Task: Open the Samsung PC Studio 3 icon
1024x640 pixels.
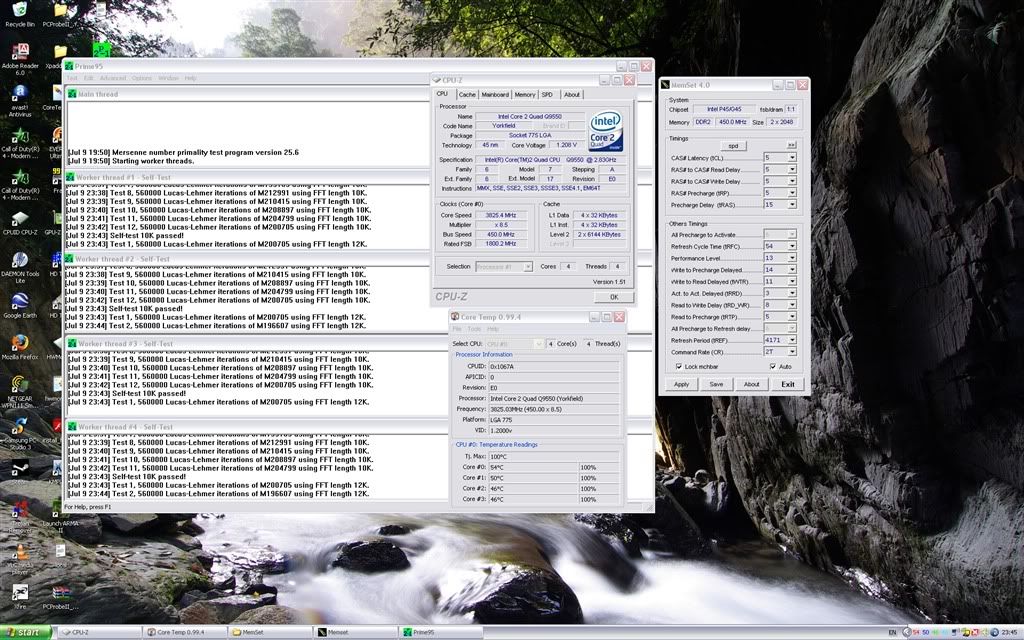Action: [x=20, y=434]
